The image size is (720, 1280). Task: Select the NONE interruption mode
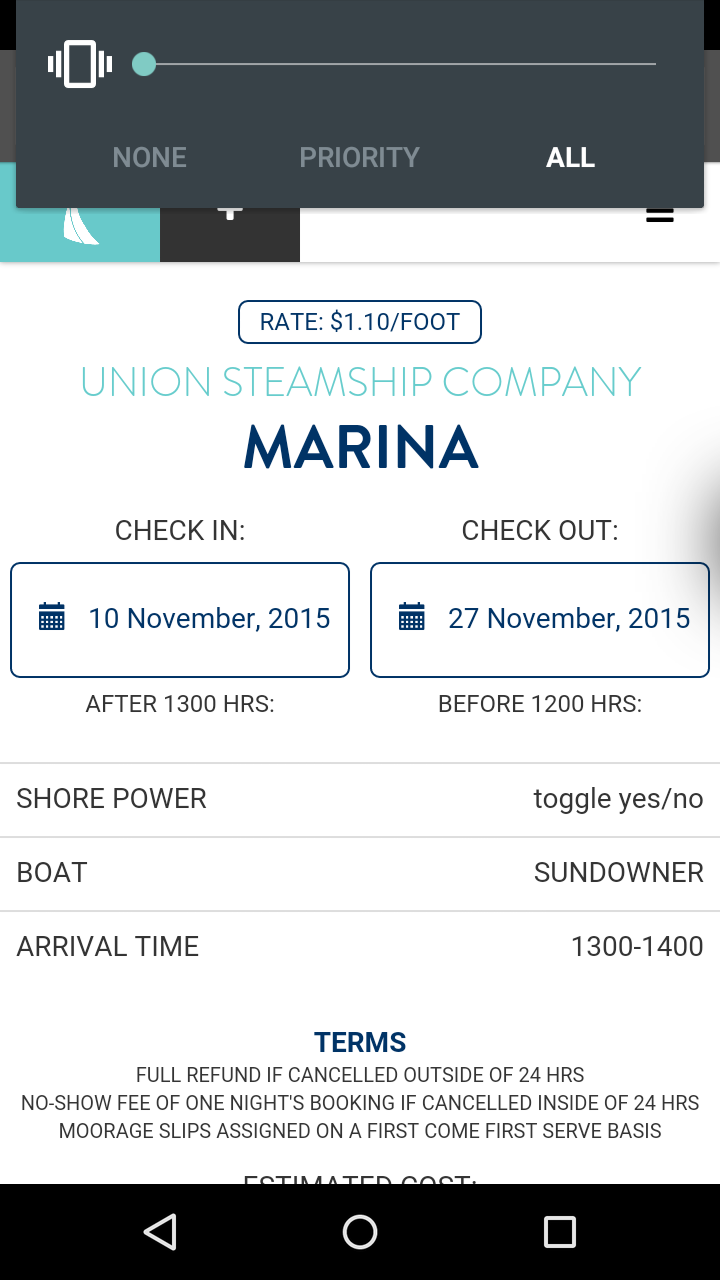[150, 157]
